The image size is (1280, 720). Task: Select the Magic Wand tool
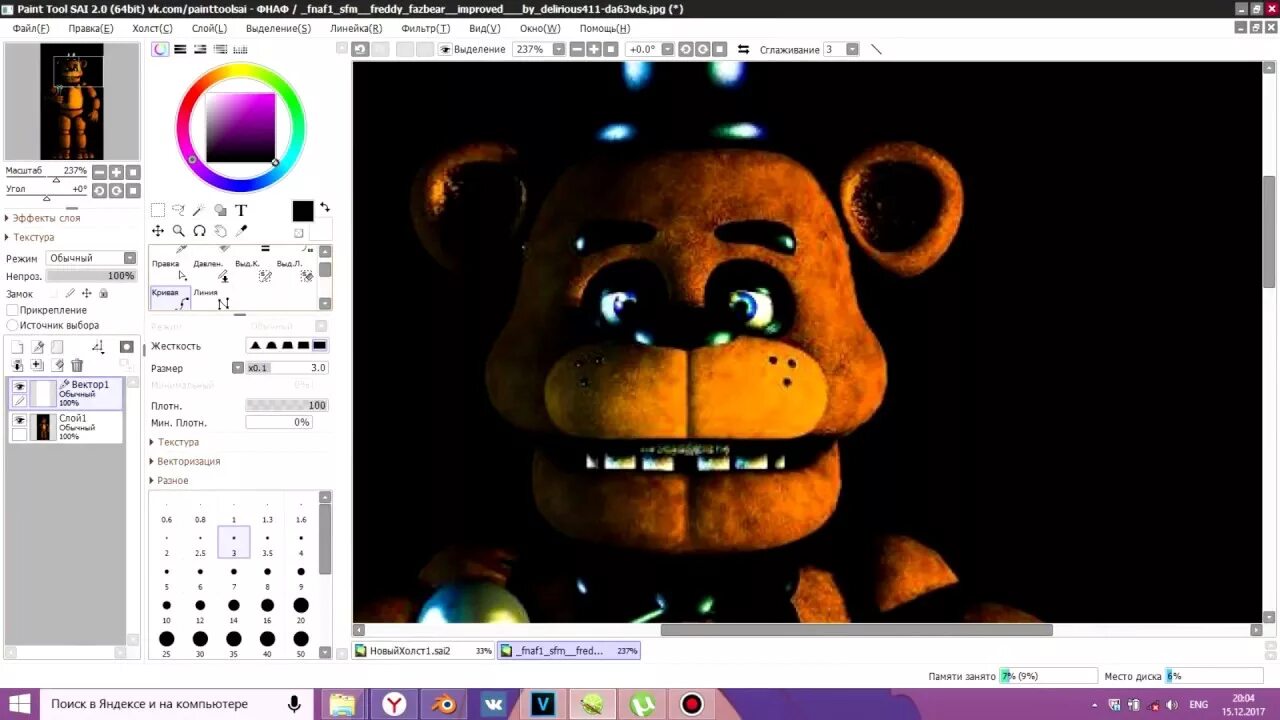tap(199, 210)
